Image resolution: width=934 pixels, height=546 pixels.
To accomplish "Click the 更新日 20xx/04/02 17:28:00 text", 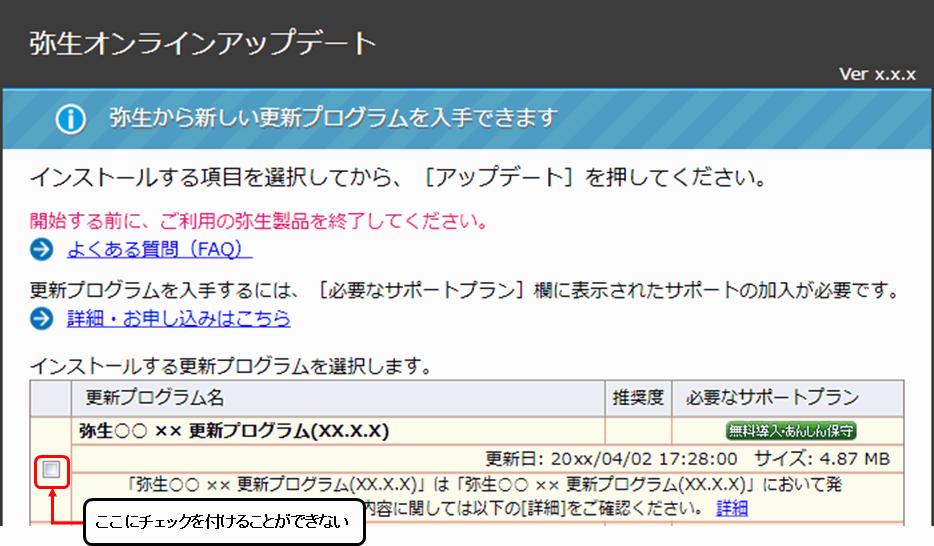I will 611,459.
